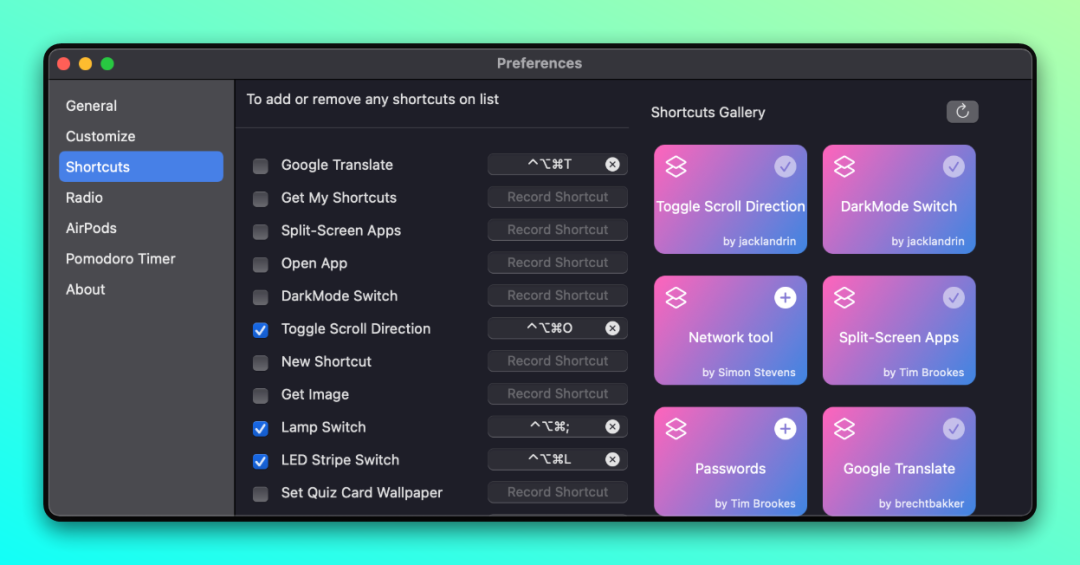Add the Passwords shortcut via plus icon

[785, 429]
